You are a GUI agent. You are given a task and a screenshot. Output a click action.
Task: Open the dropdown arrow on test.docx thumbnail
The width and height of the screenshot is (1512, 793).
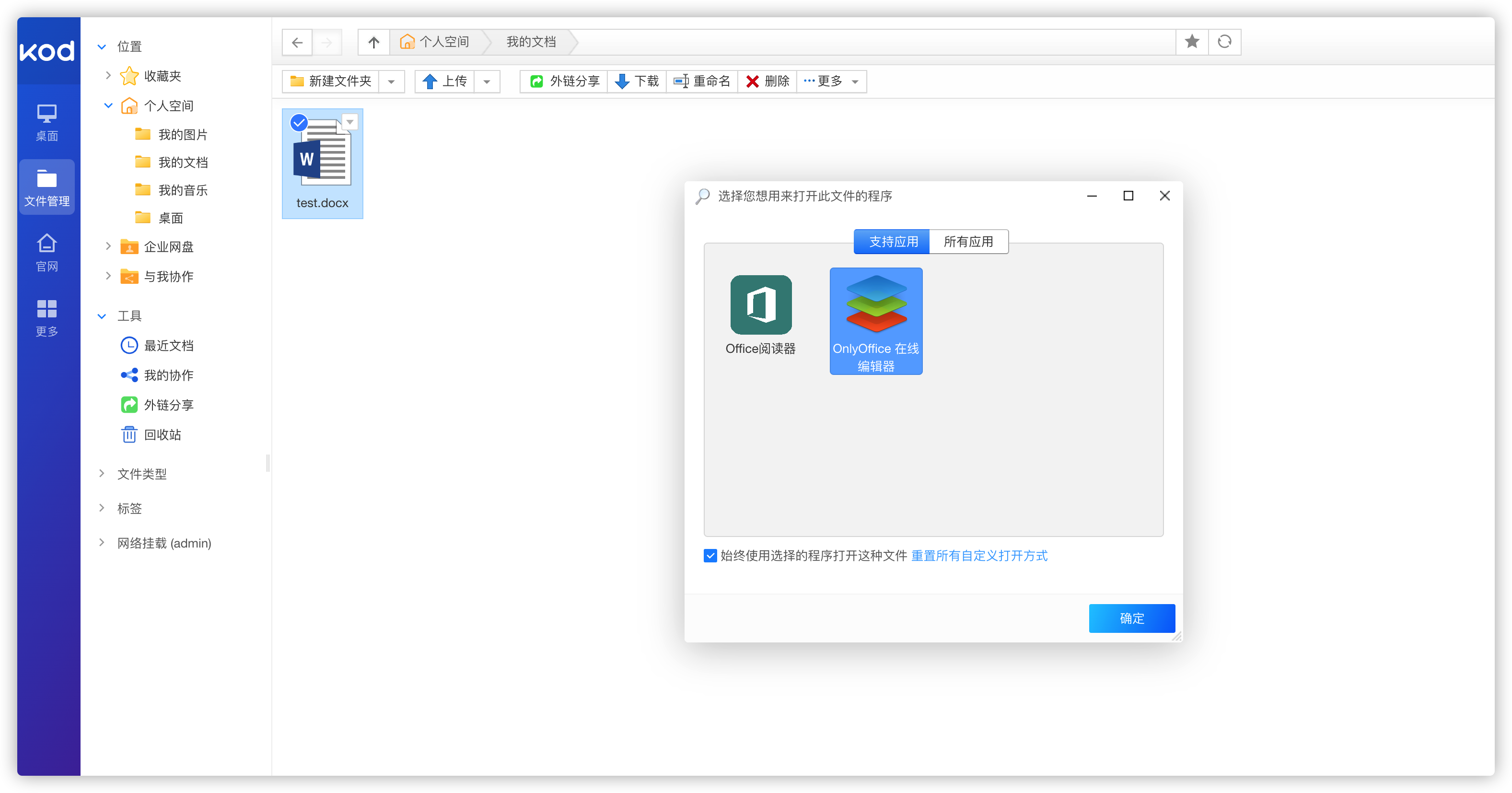coord(350,121)
